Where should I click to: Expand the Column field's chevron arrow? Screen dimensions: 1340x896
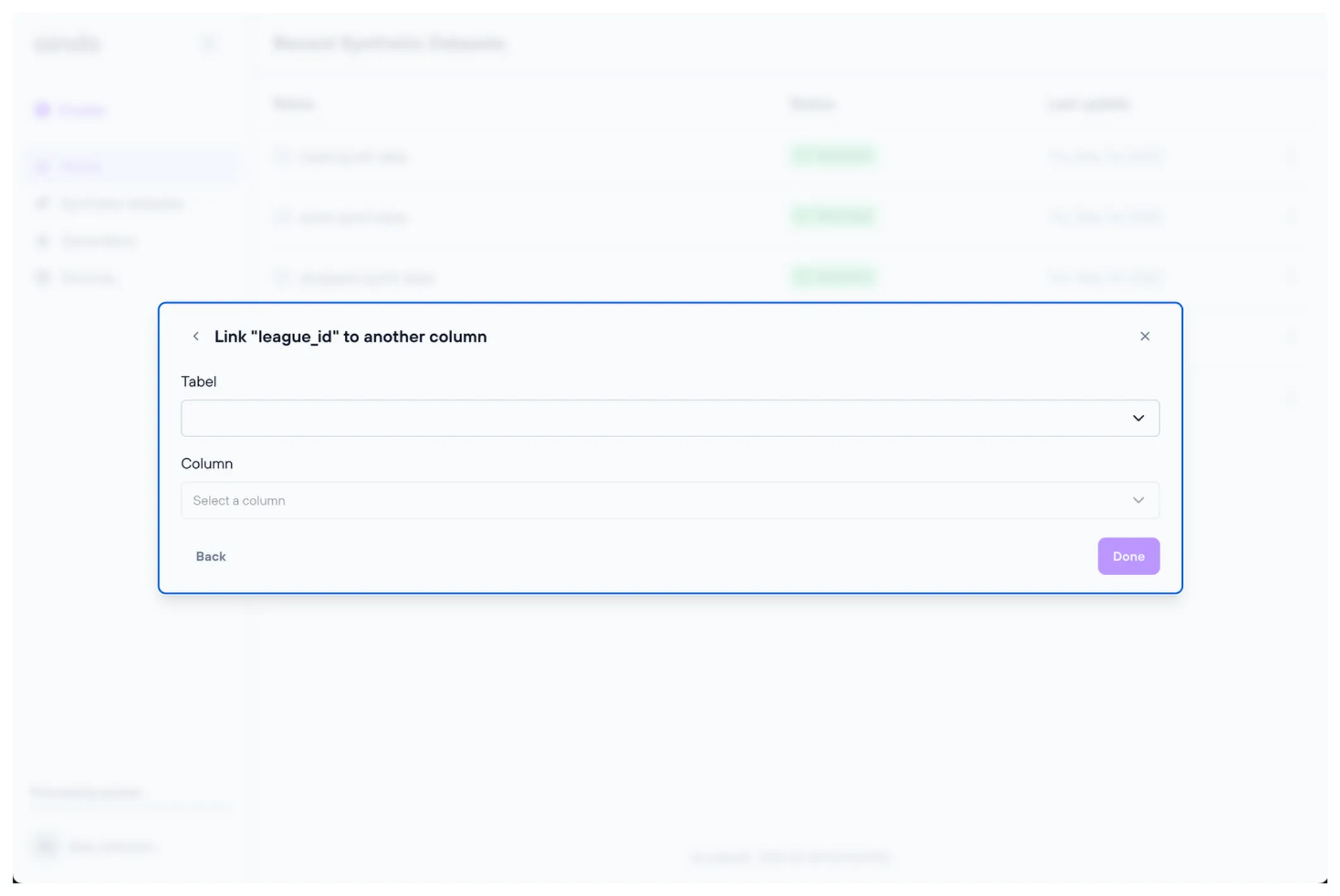point(1138,501)
